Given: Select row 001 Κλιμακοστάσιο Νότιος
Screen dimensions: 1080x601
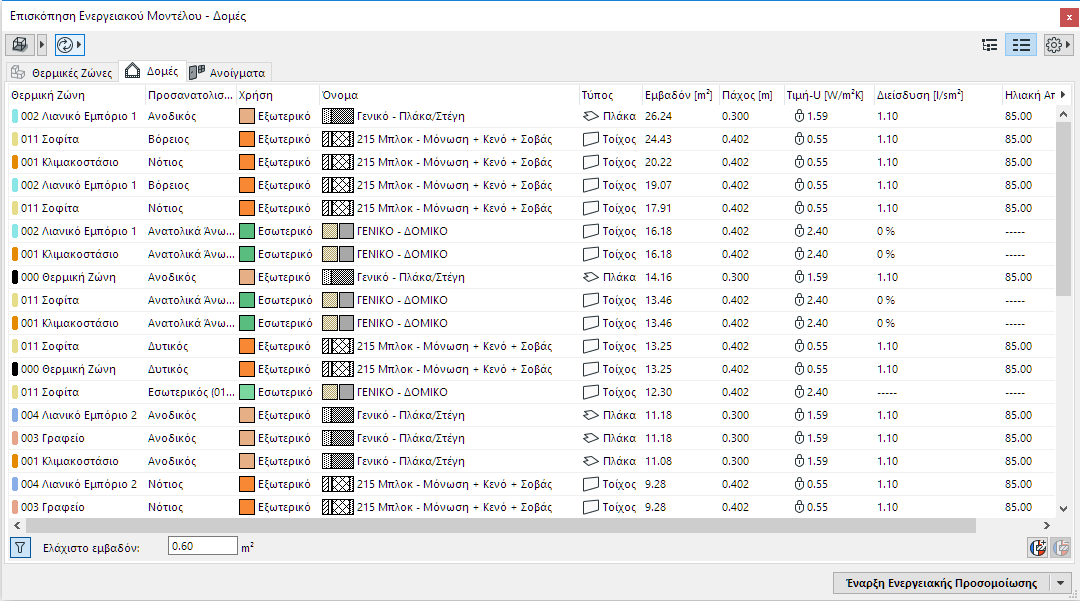Looking at the screenshot, I should pos(531,162).
